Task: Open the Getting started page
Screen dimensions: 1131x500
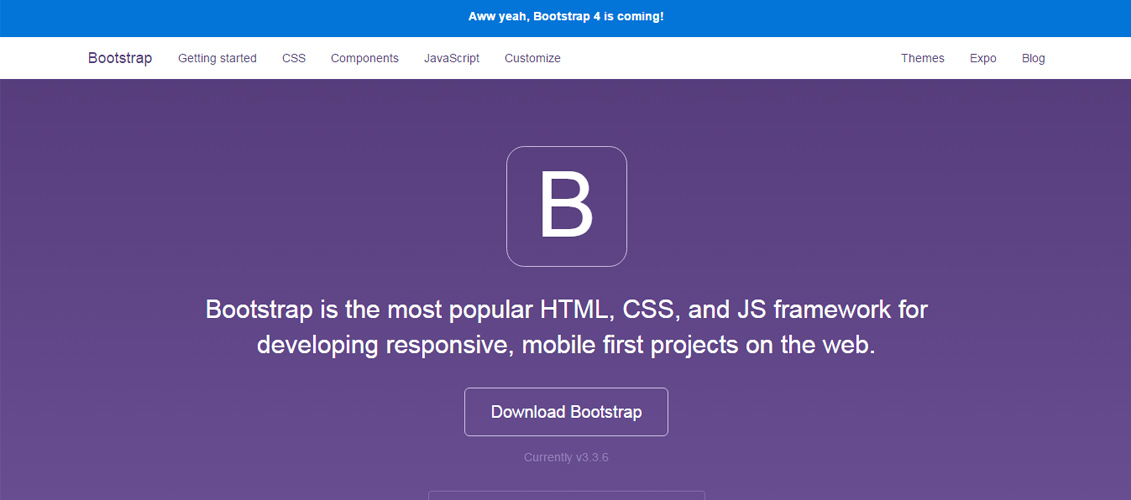Action: point(217,58)
